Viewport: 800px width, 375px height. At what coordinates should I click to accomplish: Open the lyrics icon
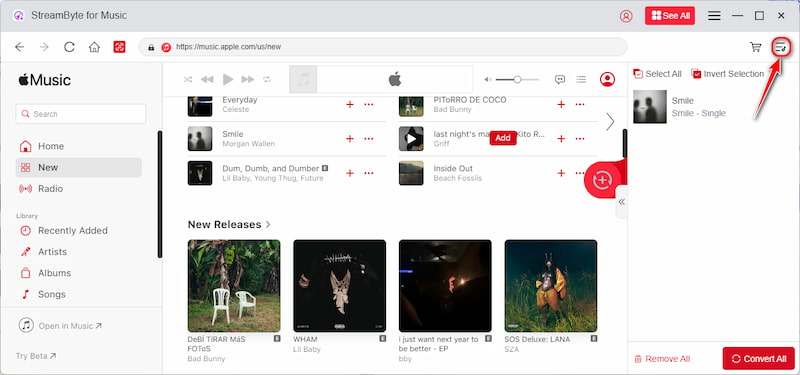coord(560,79)
